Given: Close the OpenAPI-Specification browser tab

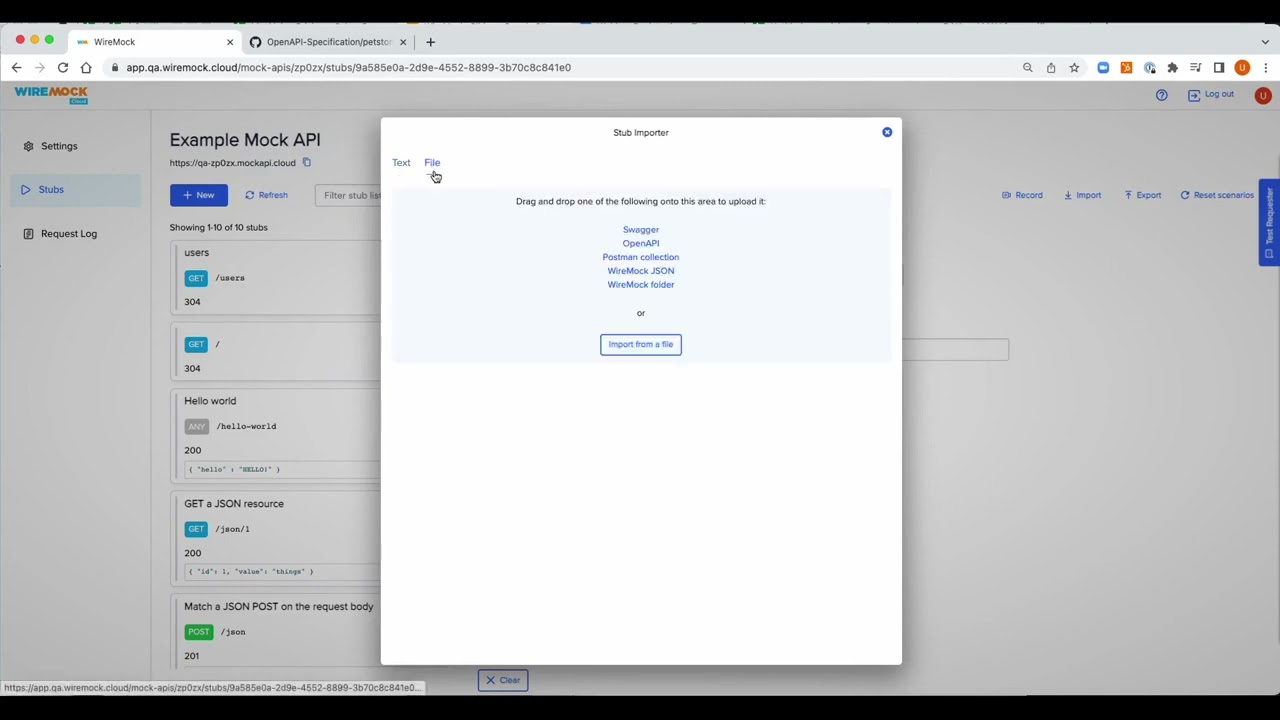Looking at the screenshot, I should (x=403, y=42).
